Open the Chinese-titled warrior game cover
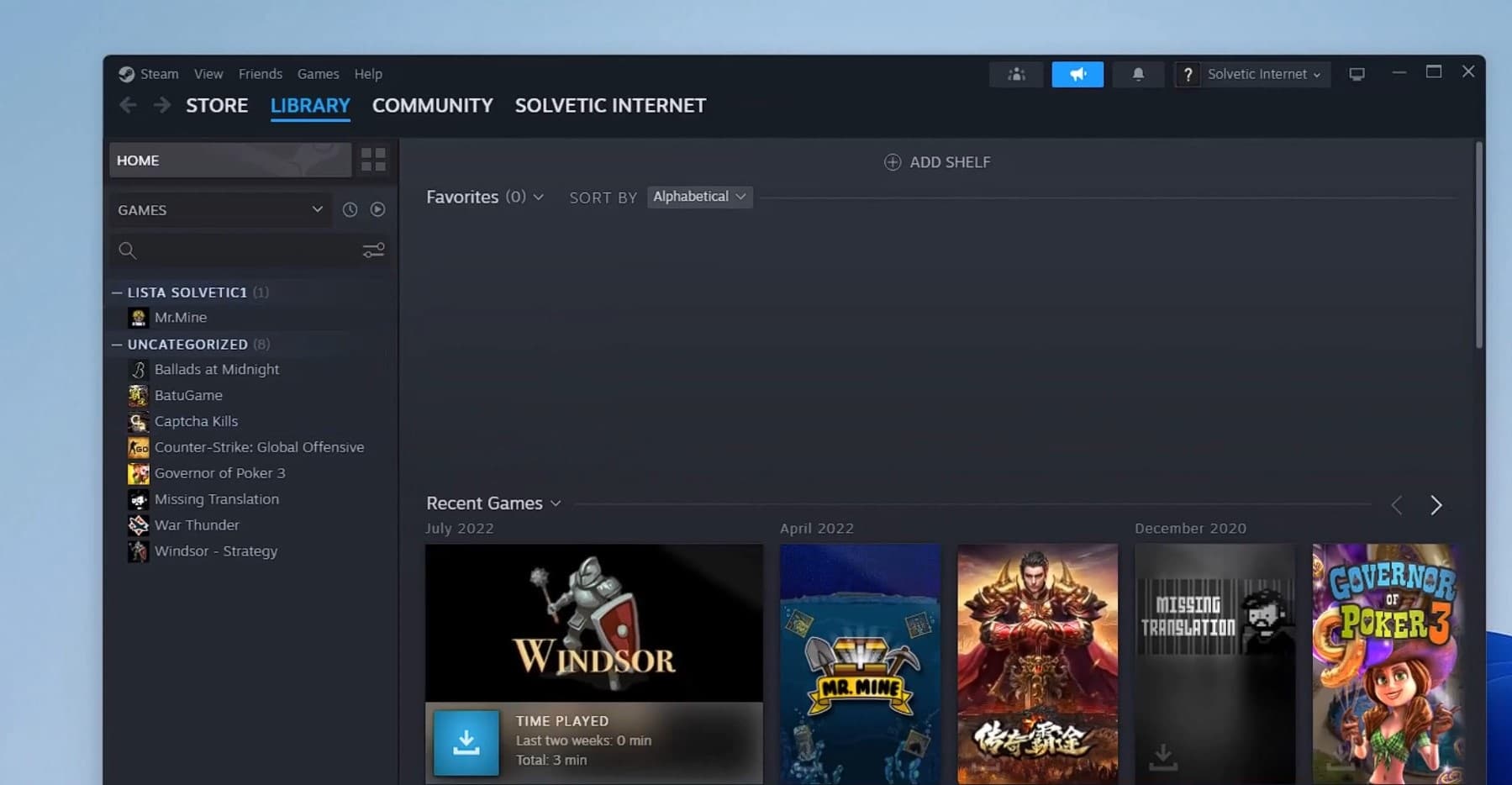The height and width of the screenshot is (785, 1512). [x=1038, y=664]
